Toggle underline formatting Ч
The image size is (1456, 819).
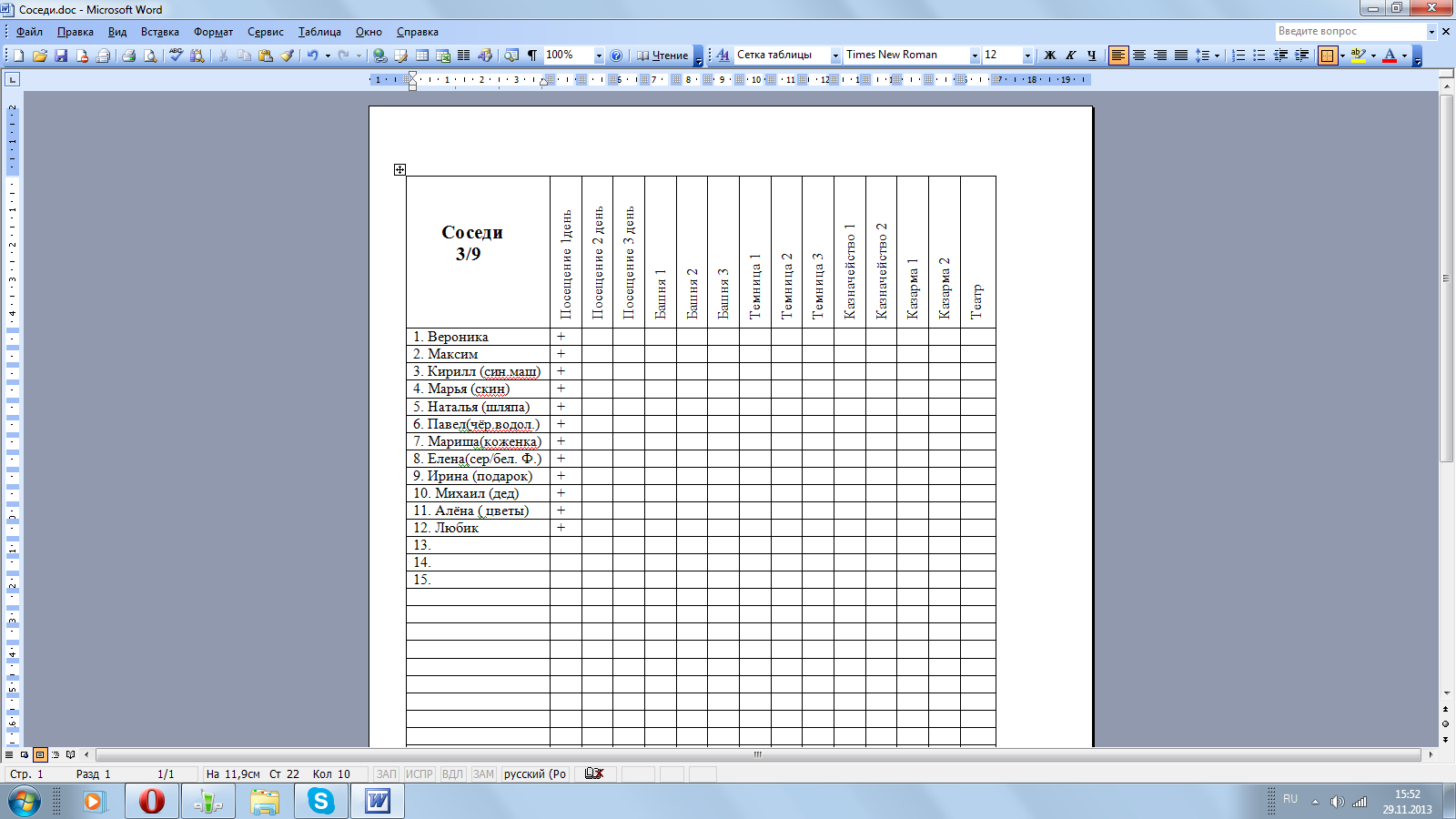coord(1091,56)
